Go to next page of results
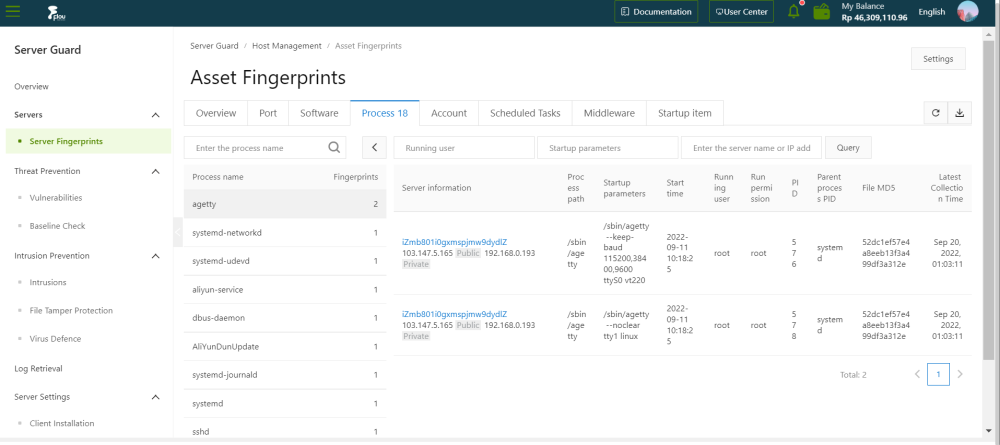The width and height of the screenshot is (1000, 445). pyautogui.click(x=960, y=374)
